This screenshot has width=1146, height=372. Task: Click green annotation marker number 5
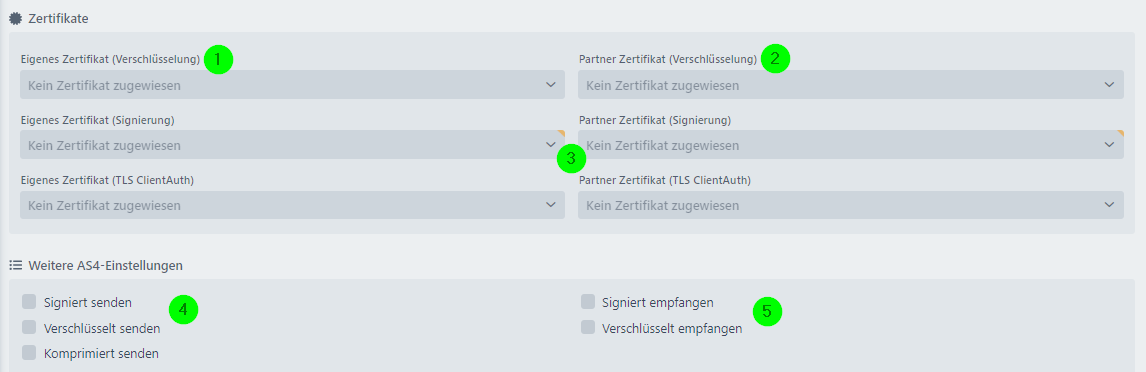click(x=767, y=311)
